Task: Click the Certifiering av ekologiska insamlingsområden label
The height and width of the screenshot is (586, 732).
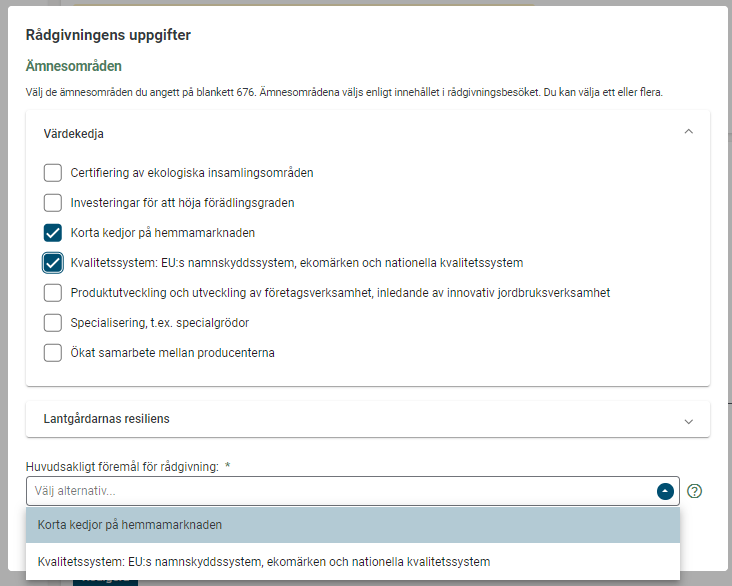Action: (192, 173)
